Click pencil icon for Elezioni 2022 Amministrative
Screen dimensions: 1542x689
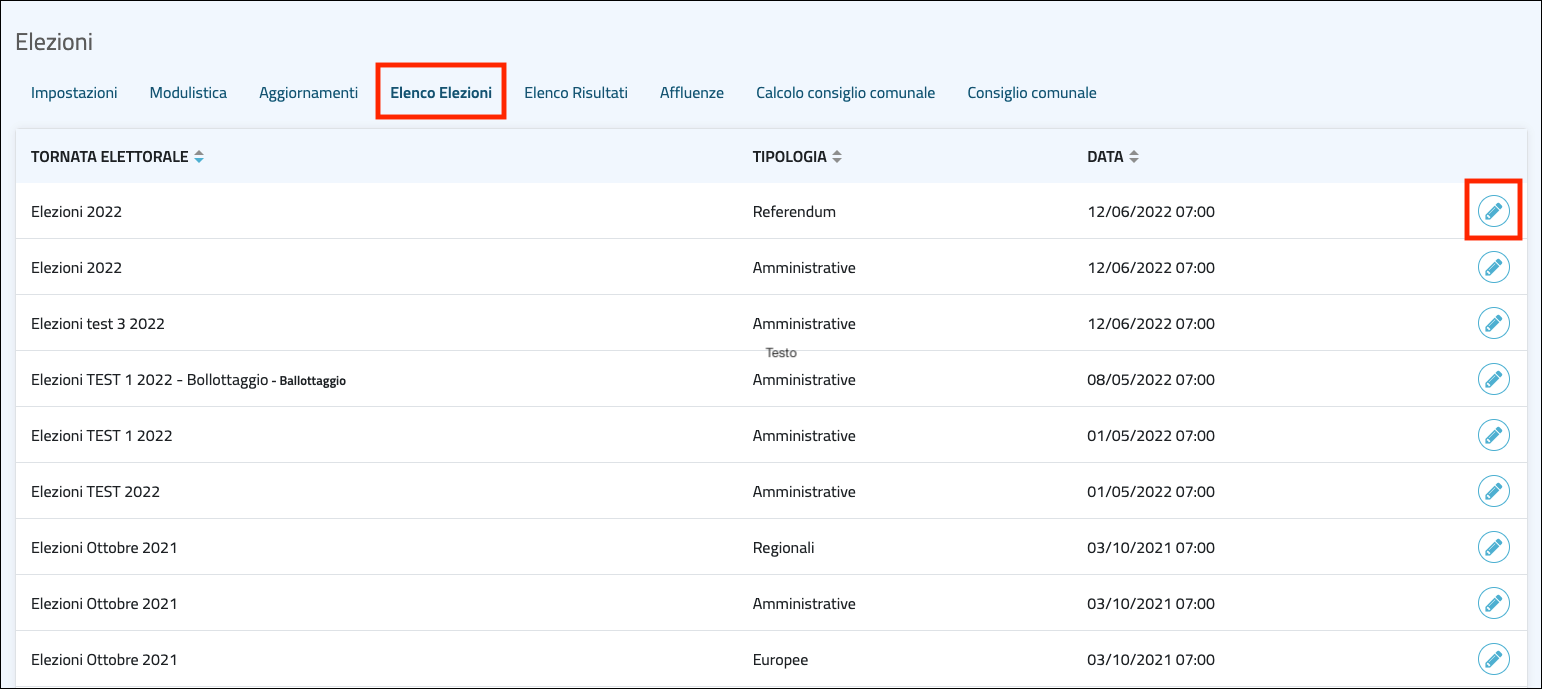click(x=1493, y=268)
